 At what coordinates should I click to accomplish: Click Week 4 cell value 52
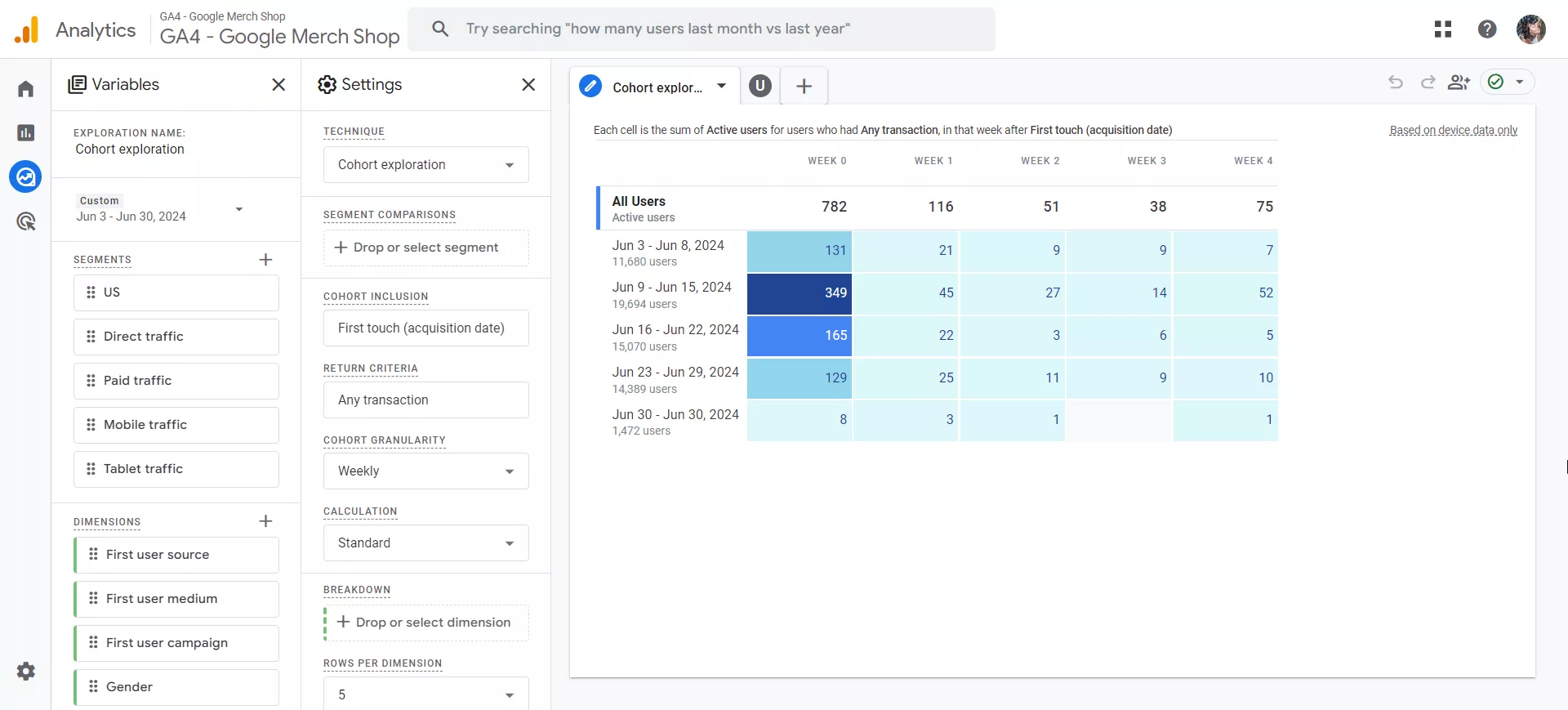tap(1226, 293)
